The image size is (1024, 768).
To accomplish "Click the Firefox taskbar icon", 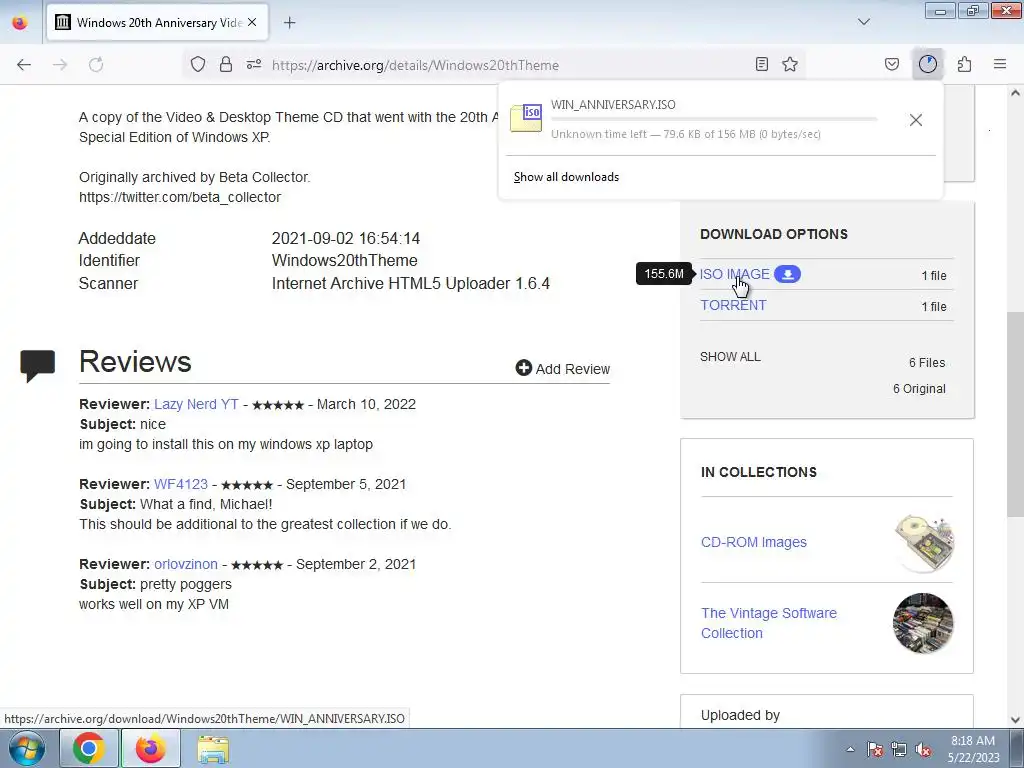I will (x=150, y=748).
